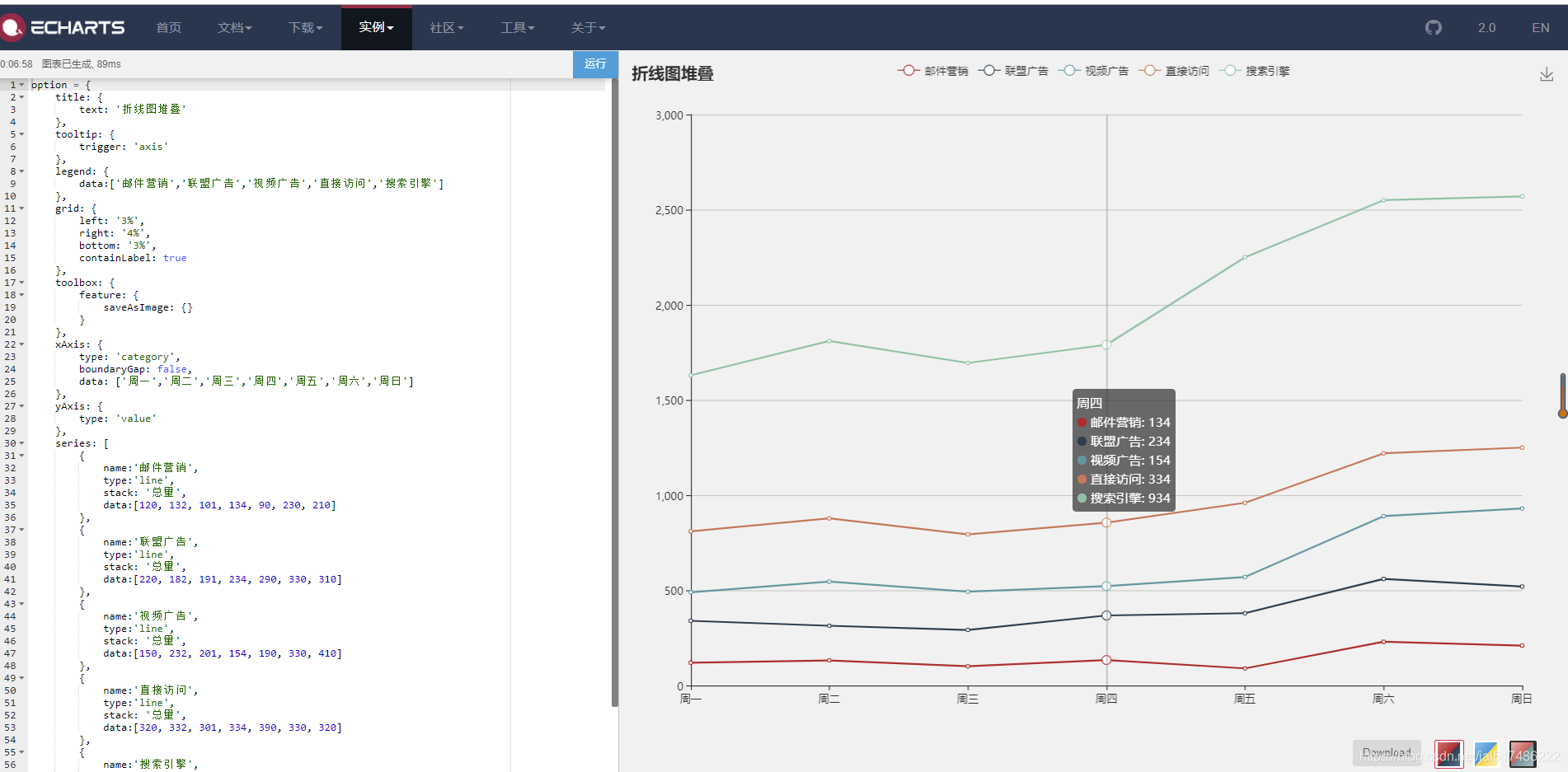Click 视频广告 data point at 周四
The image size is (1568, 772).
[x=1106, y=586]
